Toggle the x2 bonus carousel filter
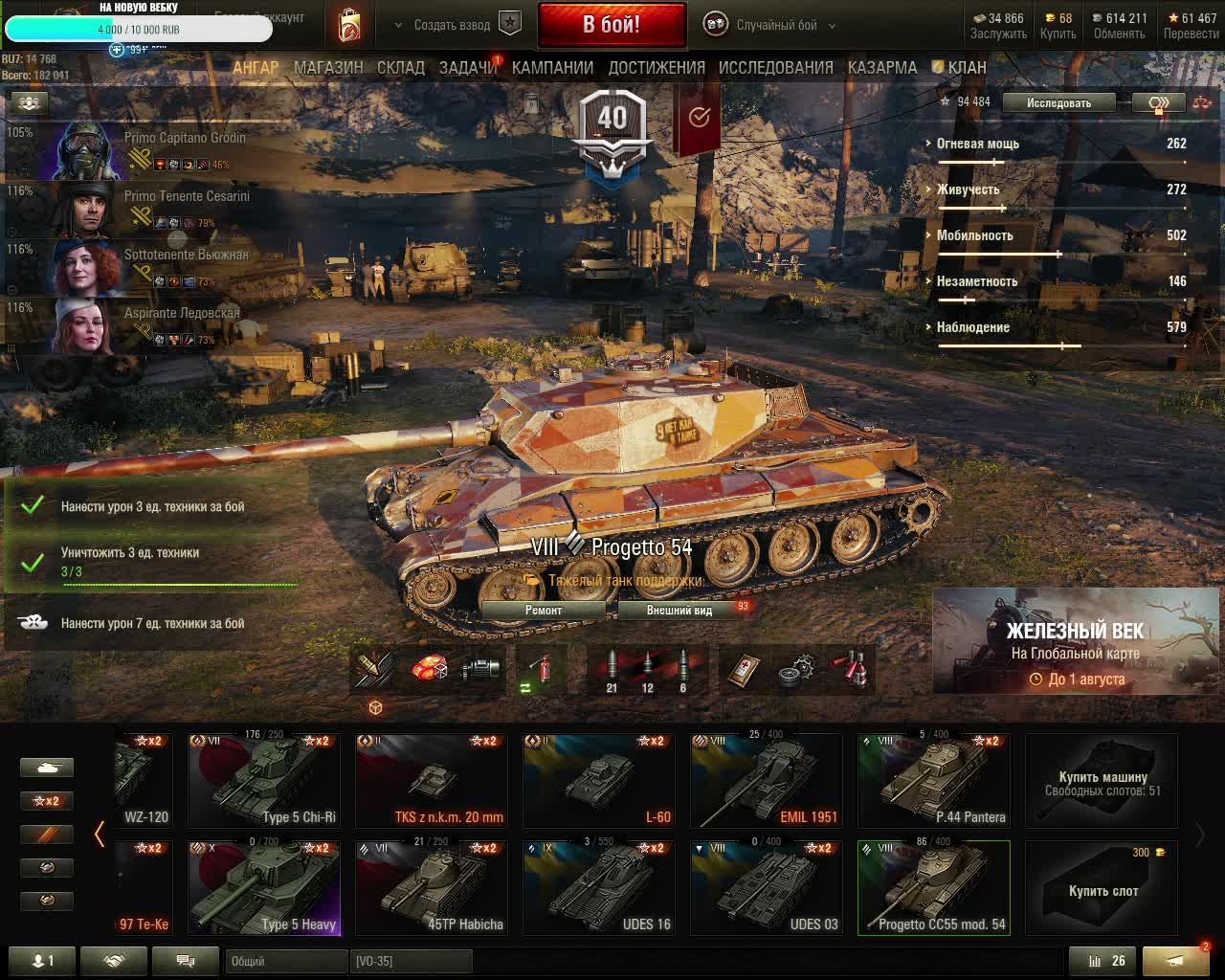This screenshot has height=980, width=1225. point(47,801)
